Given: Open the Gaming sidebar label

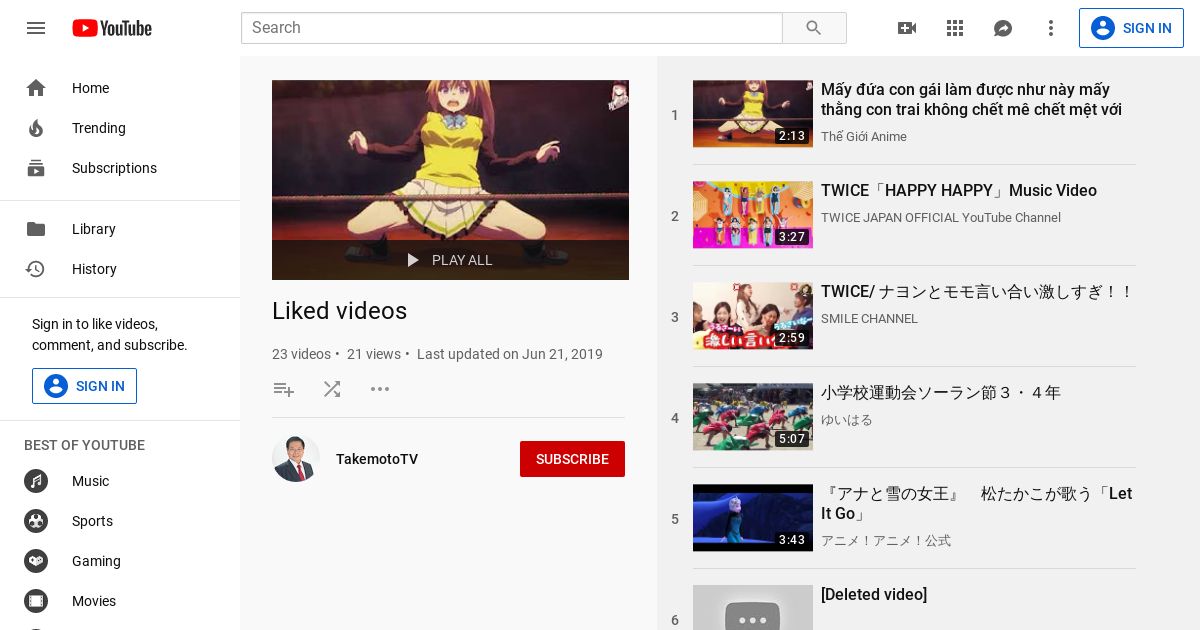Looking at the screenshot, I should (96, 561).
